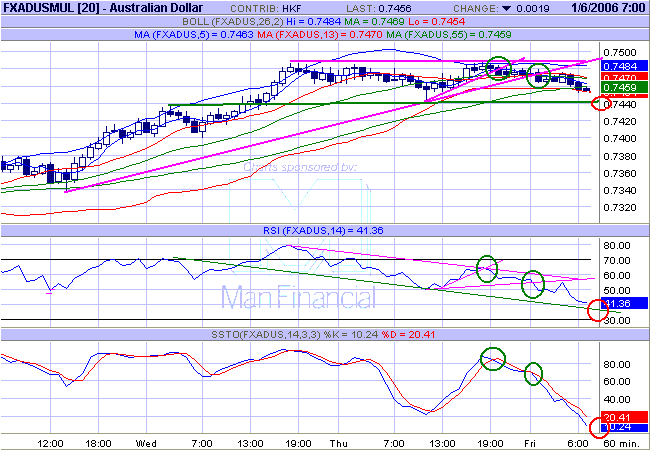Click the "0.7500" price axis label
The width and height of the screenshot is (650, 450).
coord(619,53)
